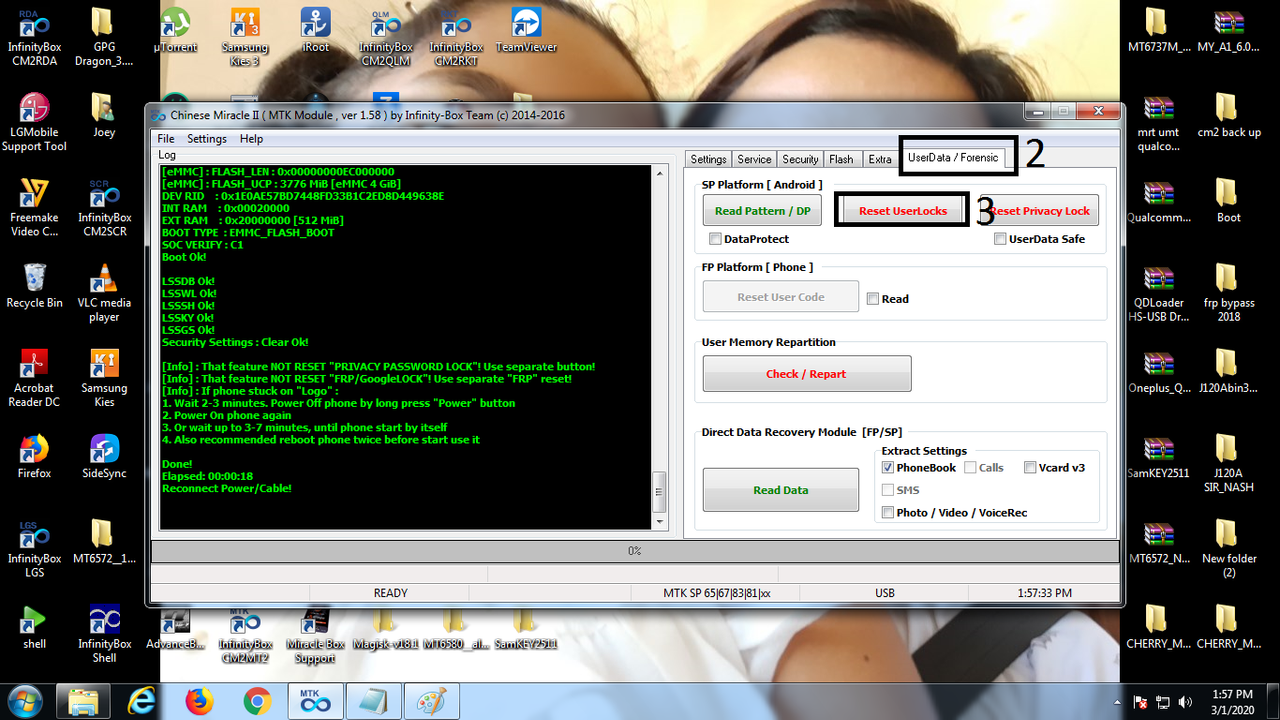Click log scrollbar down arrow

tap(659, 521)
